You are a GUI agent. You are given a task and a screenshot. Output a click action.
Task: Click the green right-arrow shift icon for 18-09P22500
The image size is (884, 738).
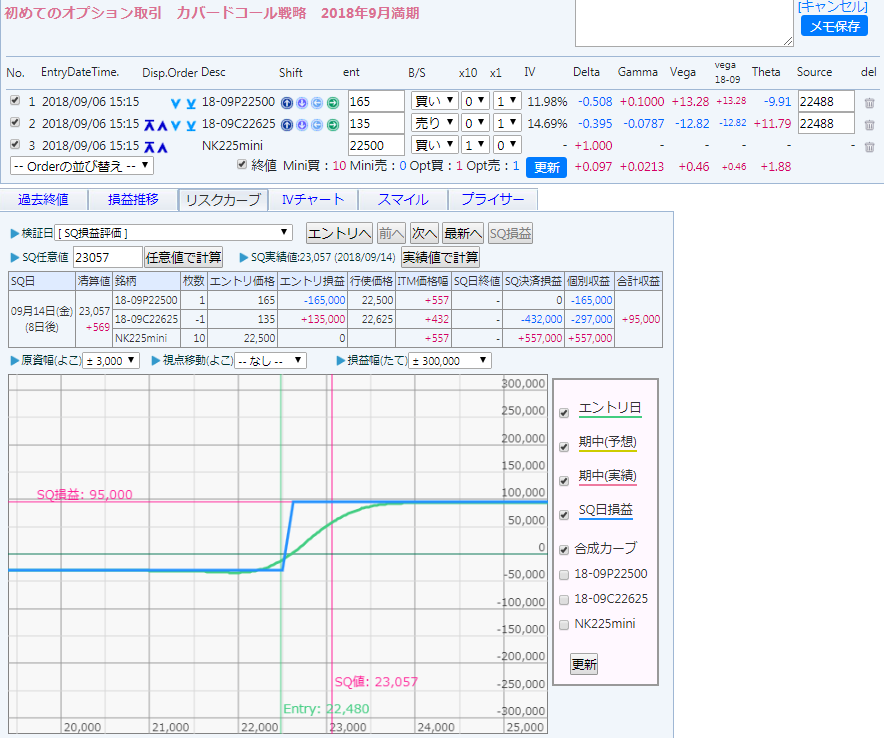coord(333,103)
